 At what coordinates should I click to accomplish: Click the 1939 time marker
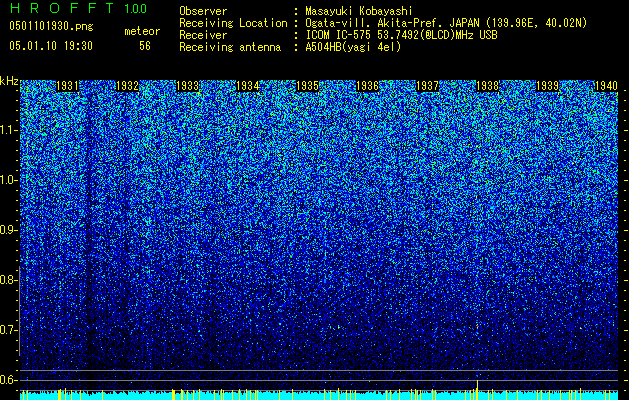tap(548, 86)
